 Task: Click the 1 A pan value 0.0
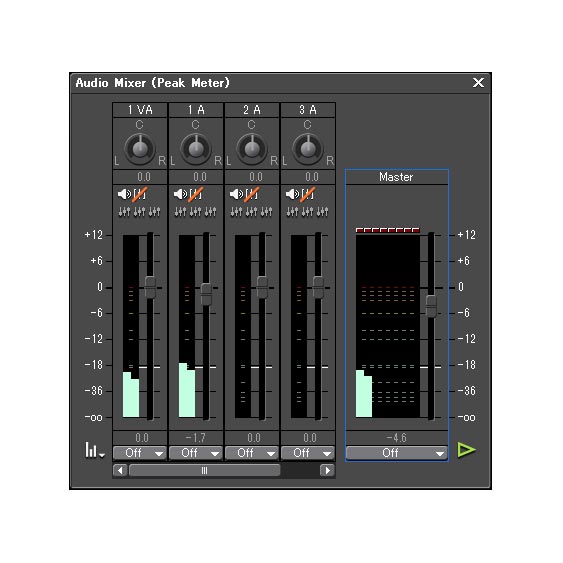pyautogui.click(x=200, y=177)
